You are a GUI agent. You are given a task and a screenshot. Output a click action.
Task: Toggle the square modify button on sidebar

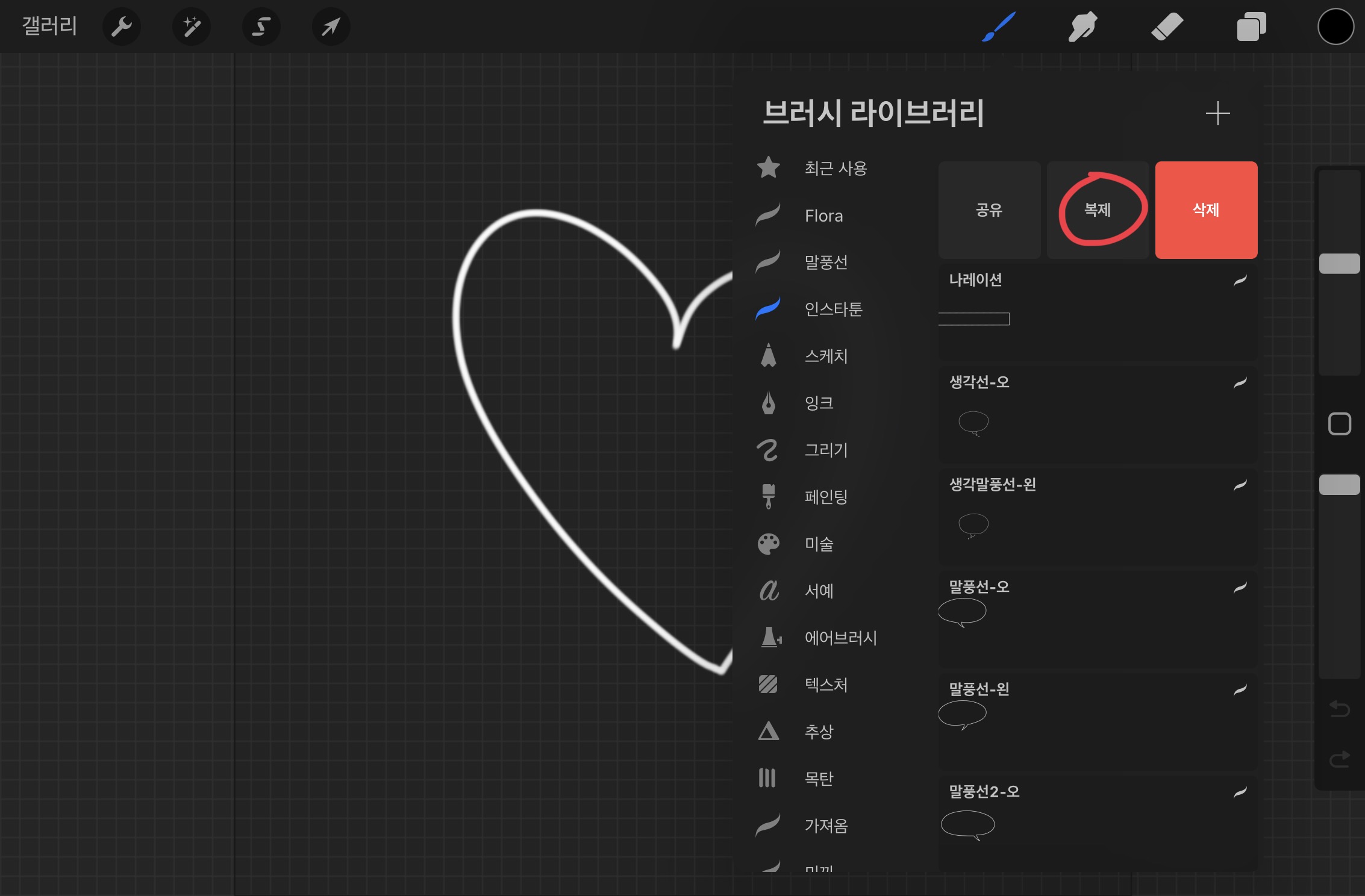[x=1339, y=424]
